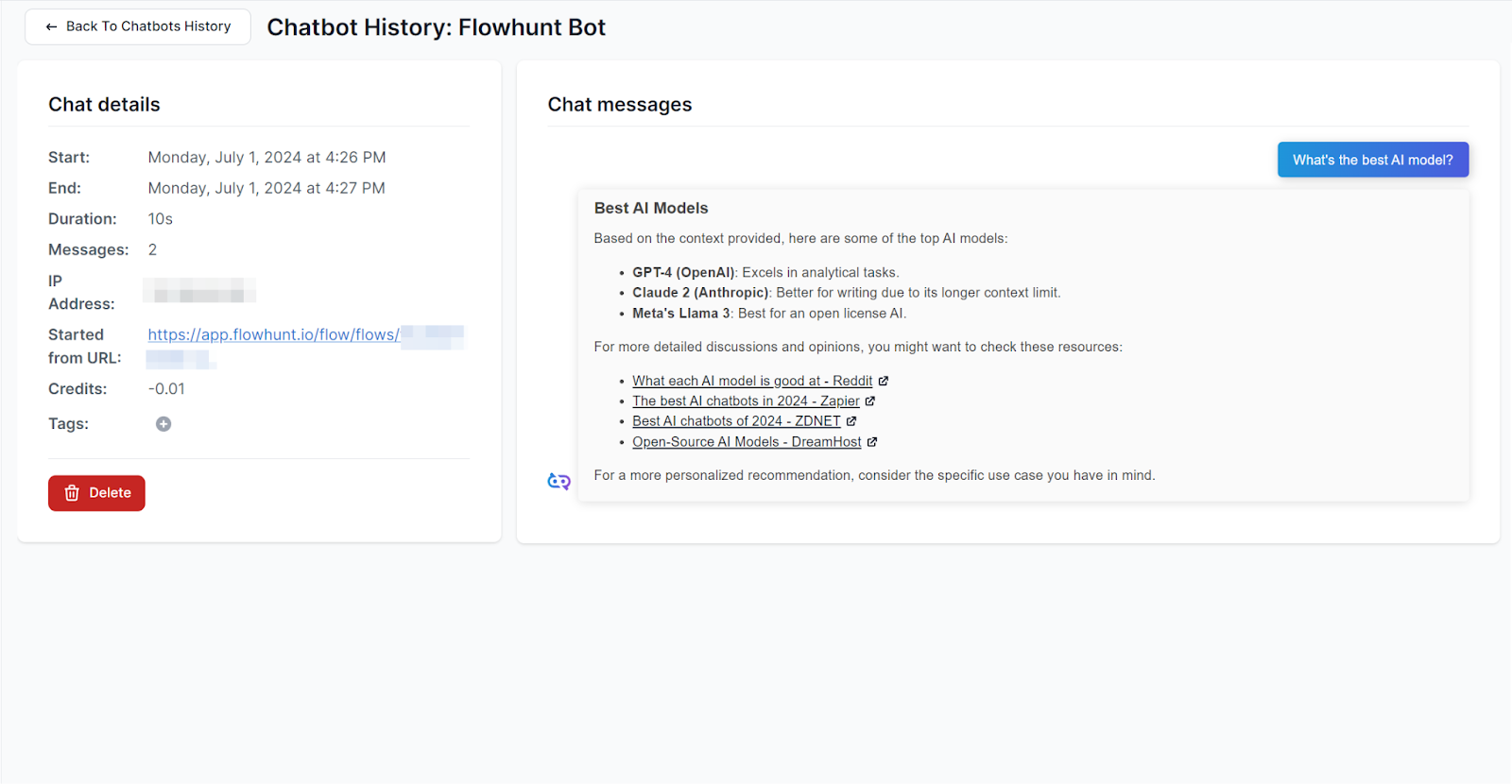Click the "Chat messages" heading
Screen dimensions: 1512x784
tap(619, 104)
